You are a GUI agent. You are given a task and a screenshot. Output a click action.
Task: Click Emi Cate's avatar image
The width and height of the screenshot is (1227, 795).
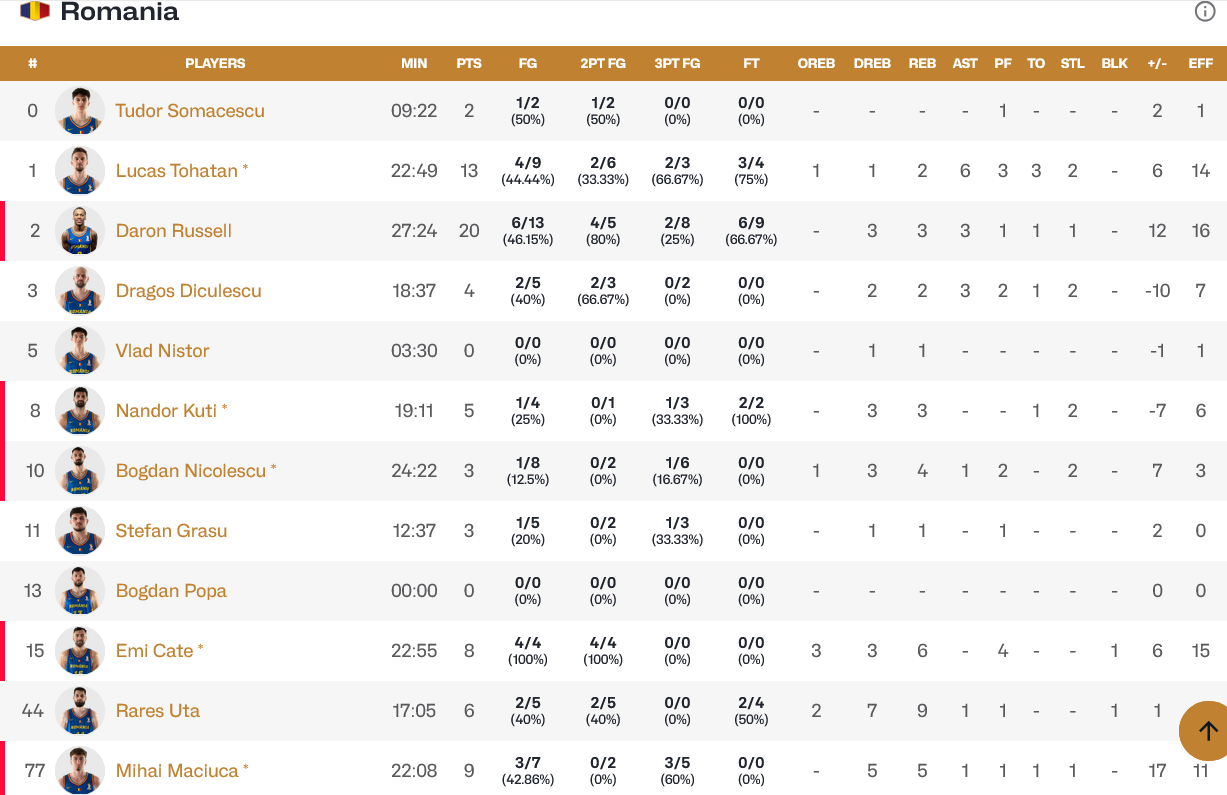[80, 651]
